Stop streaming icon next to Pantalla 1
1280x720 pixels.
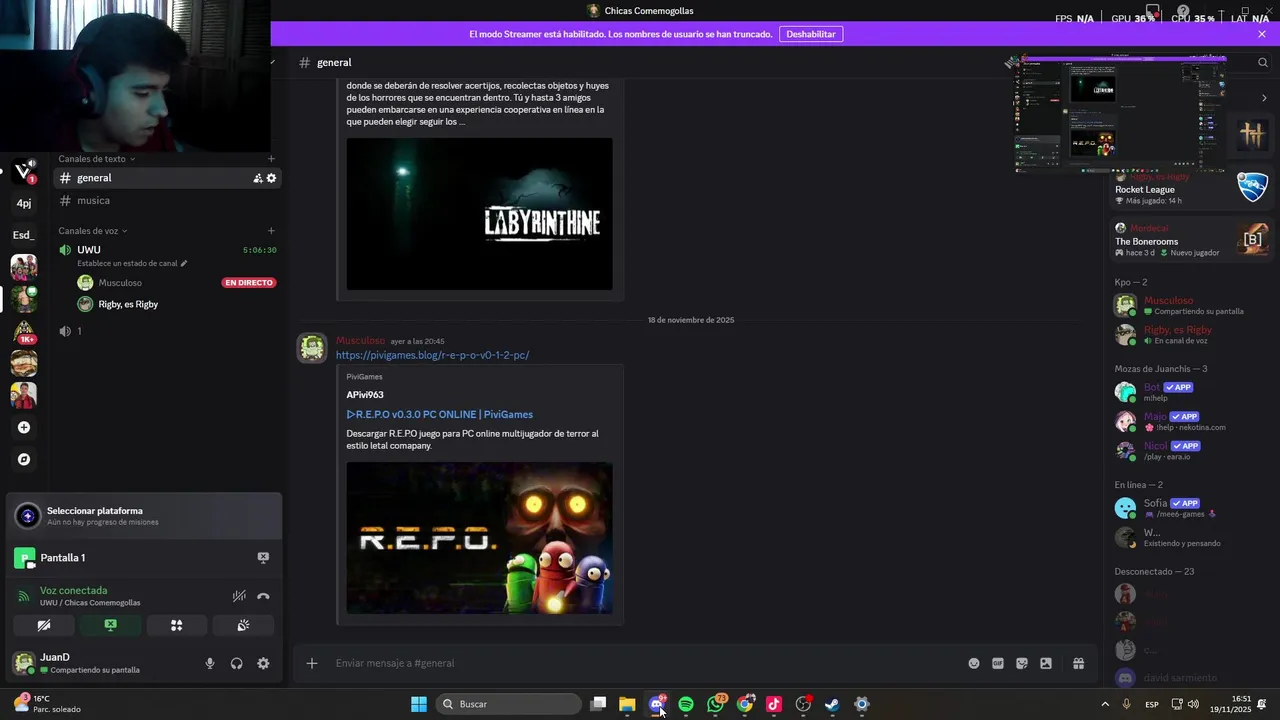tap(263, 557)
